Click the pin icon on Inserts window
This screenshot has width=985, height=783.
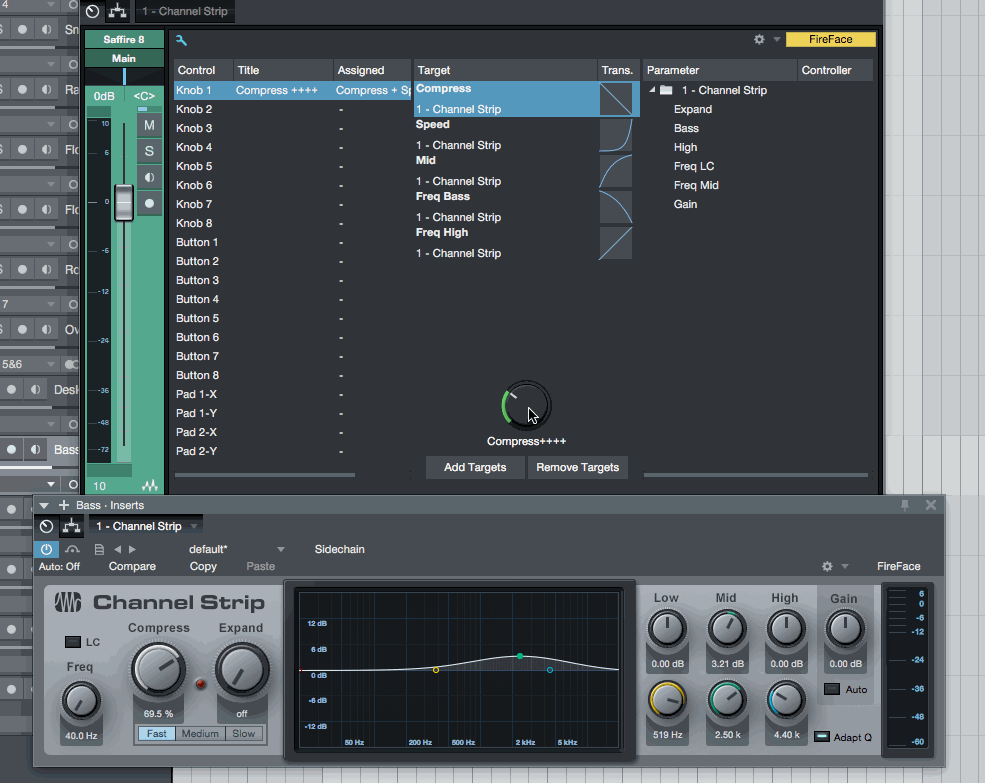pyautogui.click(x=906, y=505)
